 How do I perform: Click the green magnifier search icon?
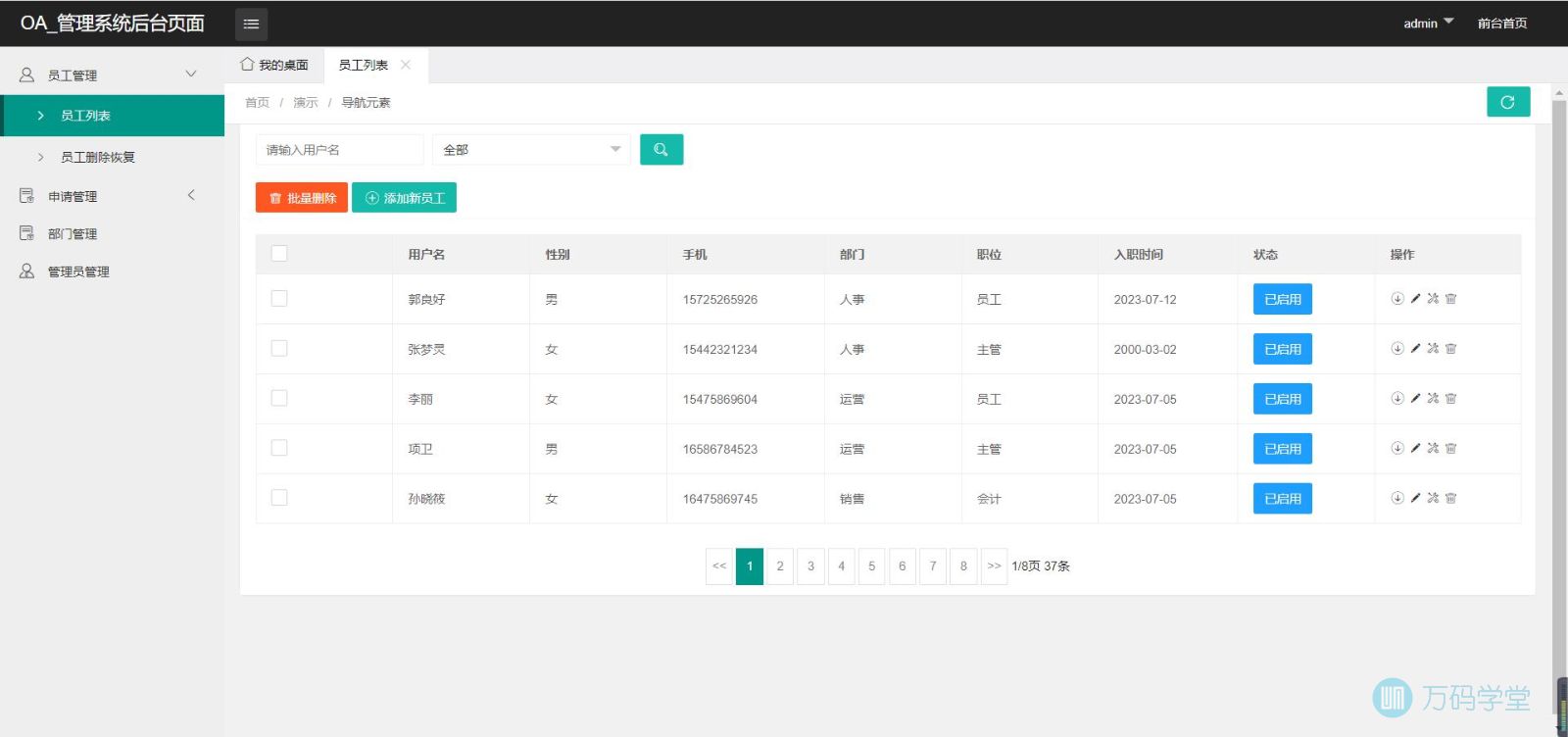[661, 150]
